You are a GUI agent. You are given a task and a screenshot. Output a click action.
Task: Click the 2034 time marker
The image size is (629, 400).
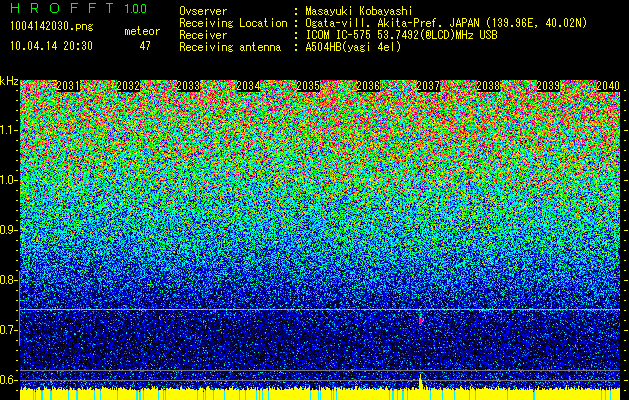248,86
